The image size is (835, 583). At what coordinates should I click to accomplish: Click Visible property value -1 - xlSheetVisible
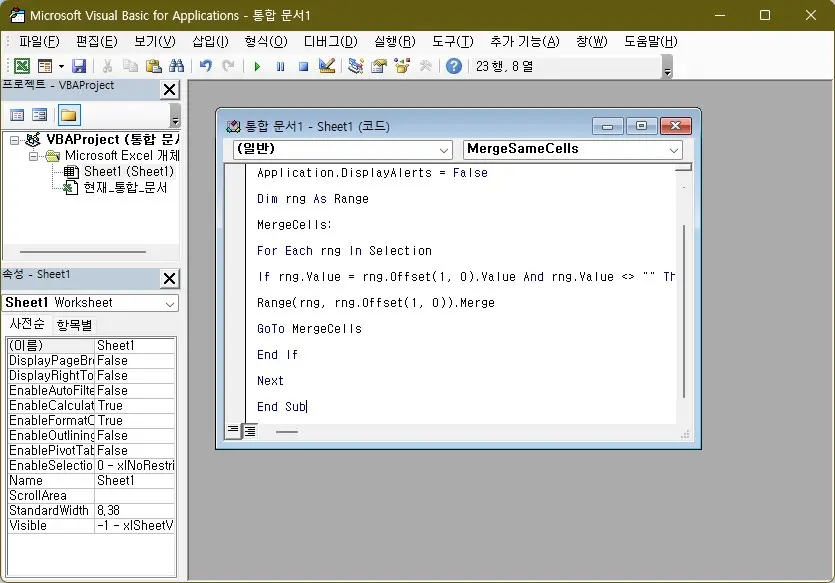(135, 525)
